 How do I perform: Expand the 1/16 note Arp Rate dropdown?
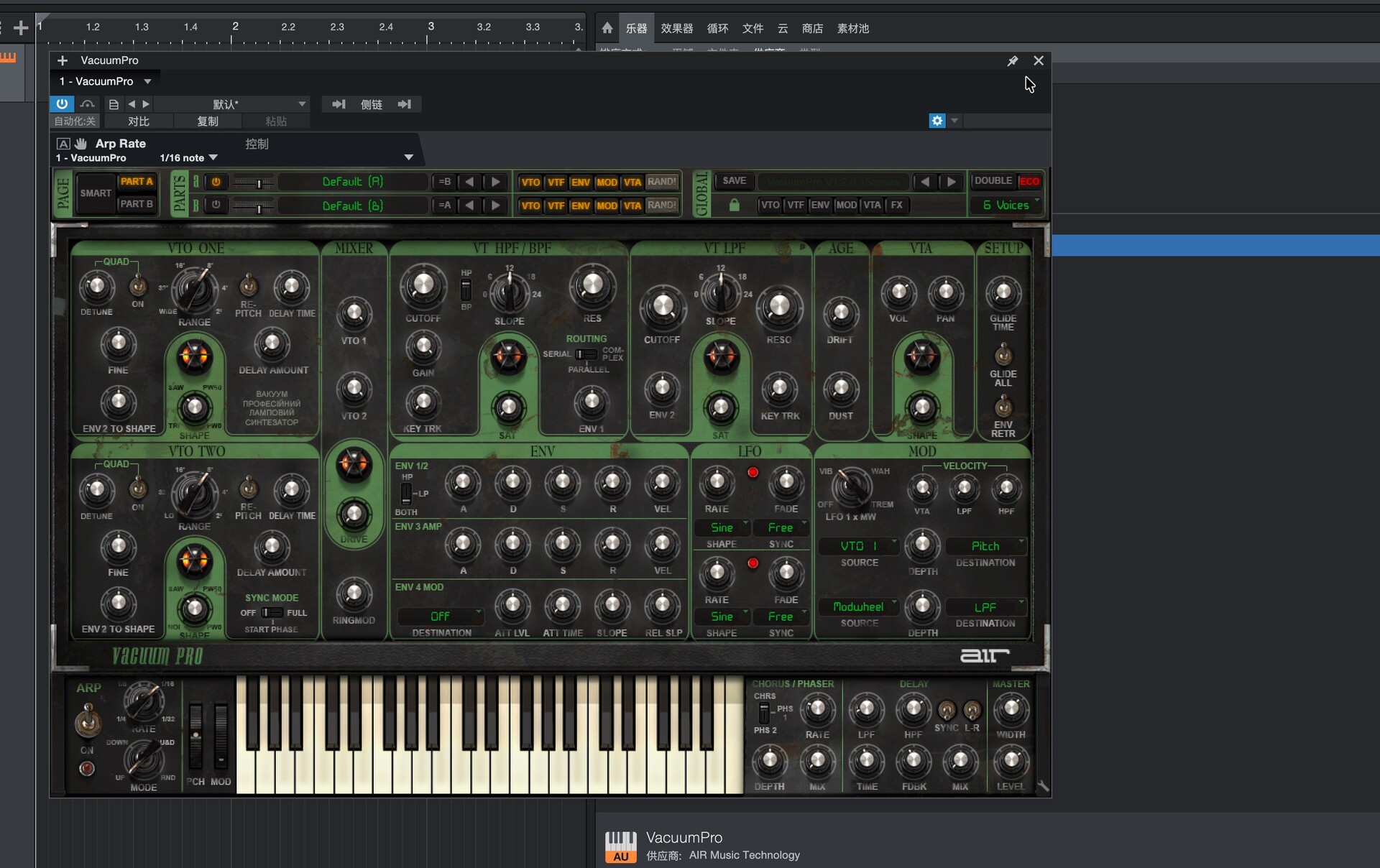[x=213, y=158]
